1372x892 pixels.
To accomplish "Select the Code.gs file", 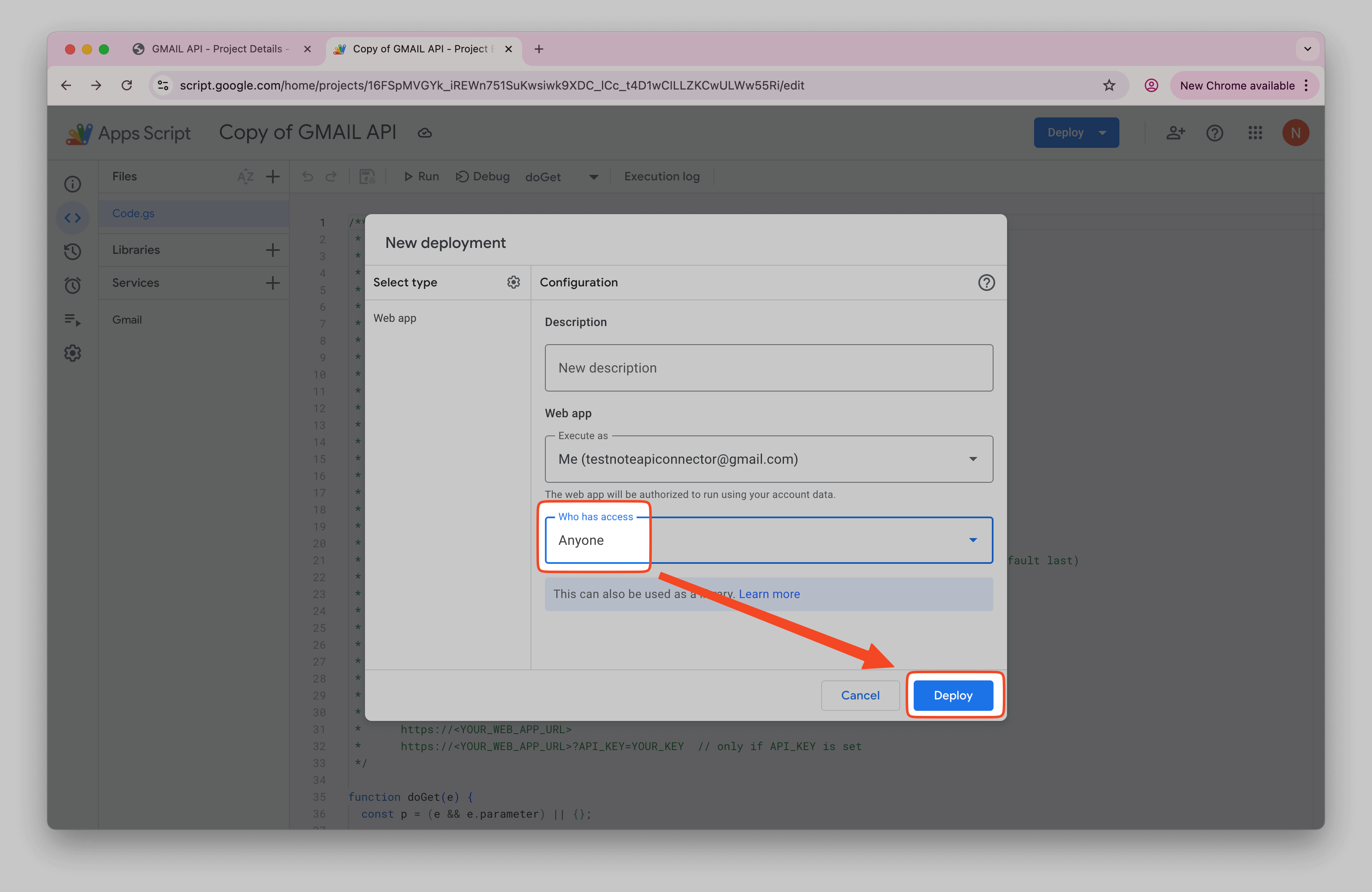I will tap(194, 213).
